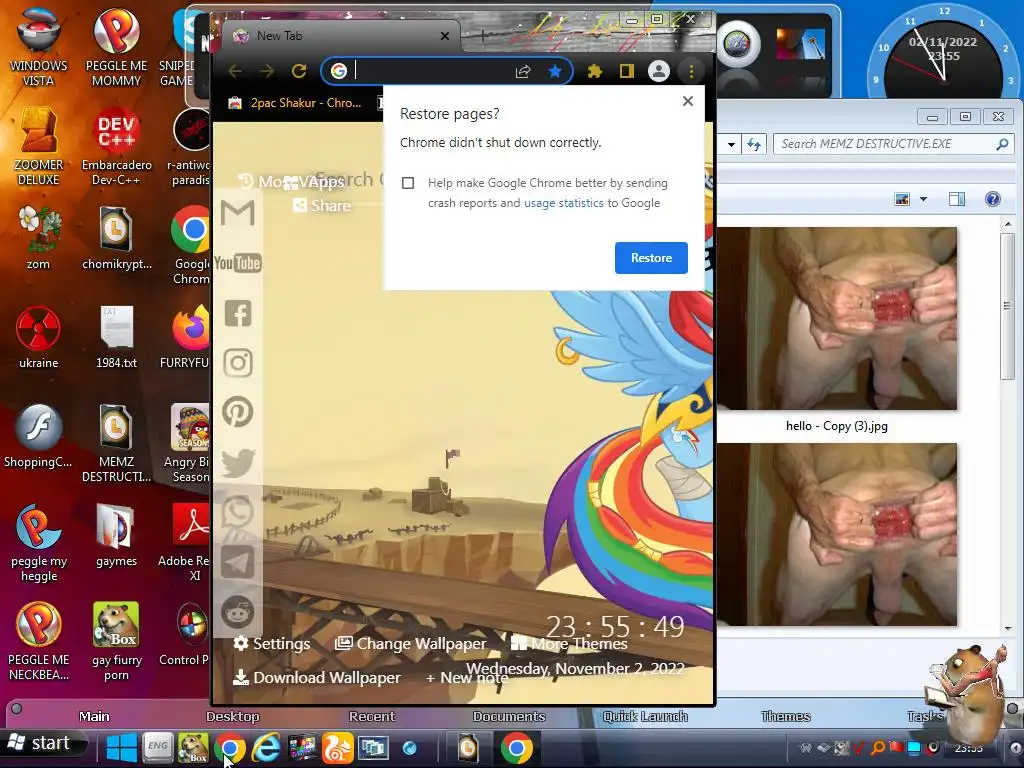Add a New note
The image size is (1024, 768).
tap(467, 678)
